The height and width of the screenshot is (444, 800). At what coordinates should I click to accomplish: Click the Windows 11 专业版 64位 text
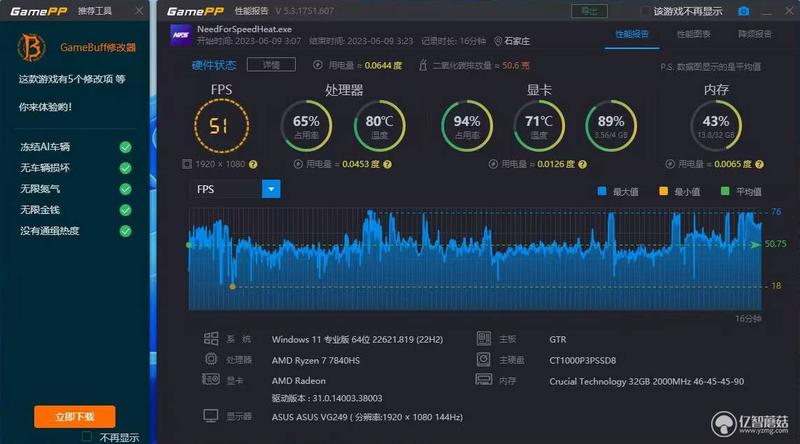coord(357,339)
